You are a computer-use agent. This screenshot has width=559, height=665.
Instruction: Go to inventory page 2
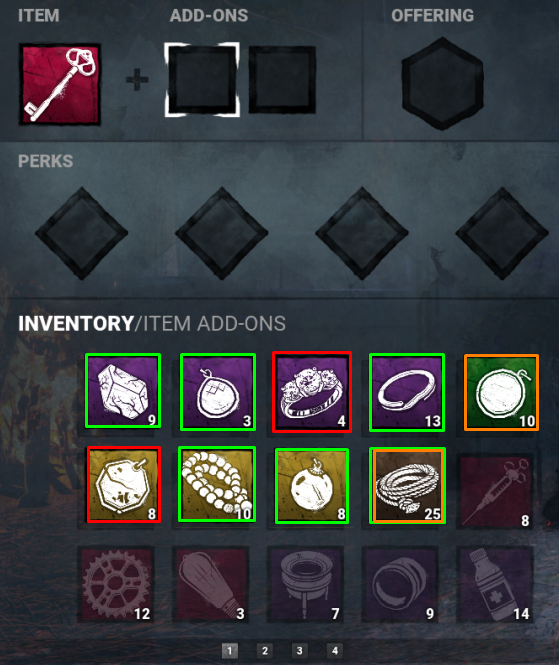(x=265, y=651)
